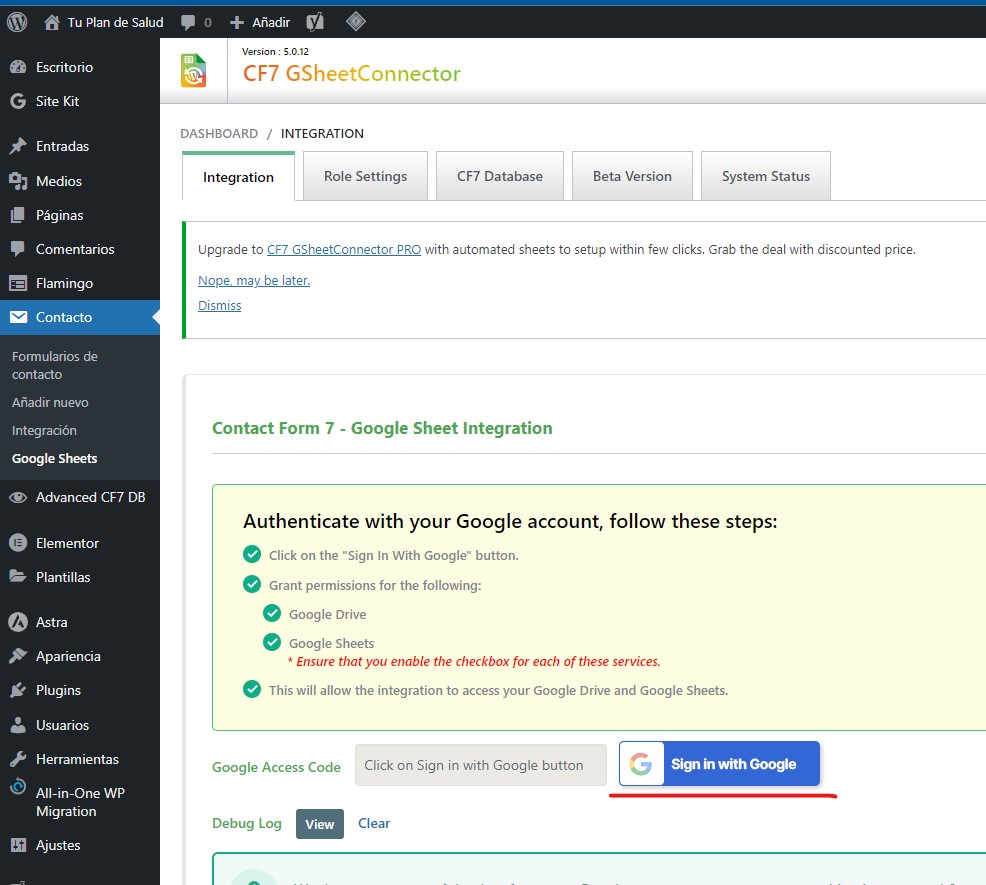Click the Sign in with Google button
The width and height of the screenshot is (986, 885).
[x=719, y=764]
